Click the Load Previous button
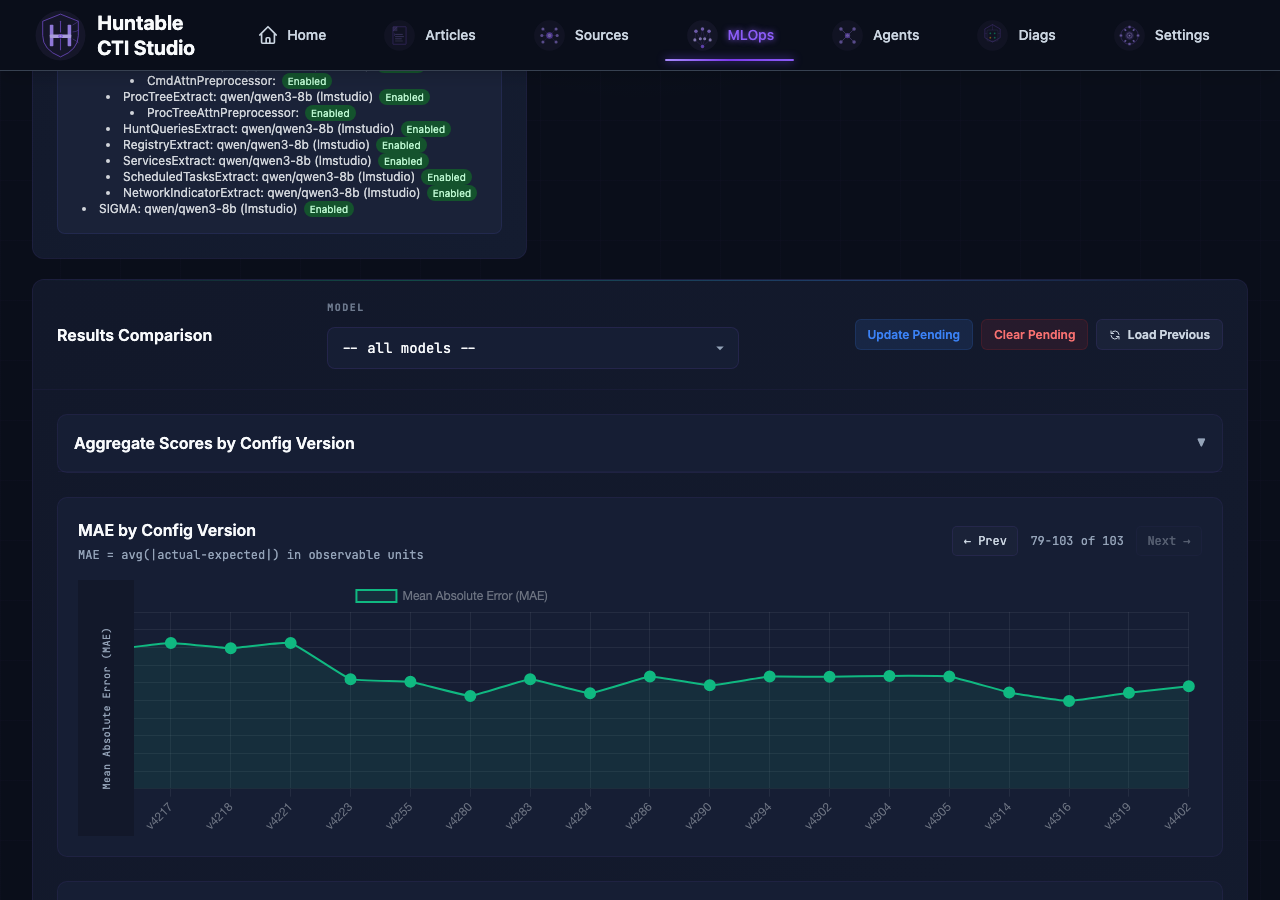 [x=1159, y=335]
